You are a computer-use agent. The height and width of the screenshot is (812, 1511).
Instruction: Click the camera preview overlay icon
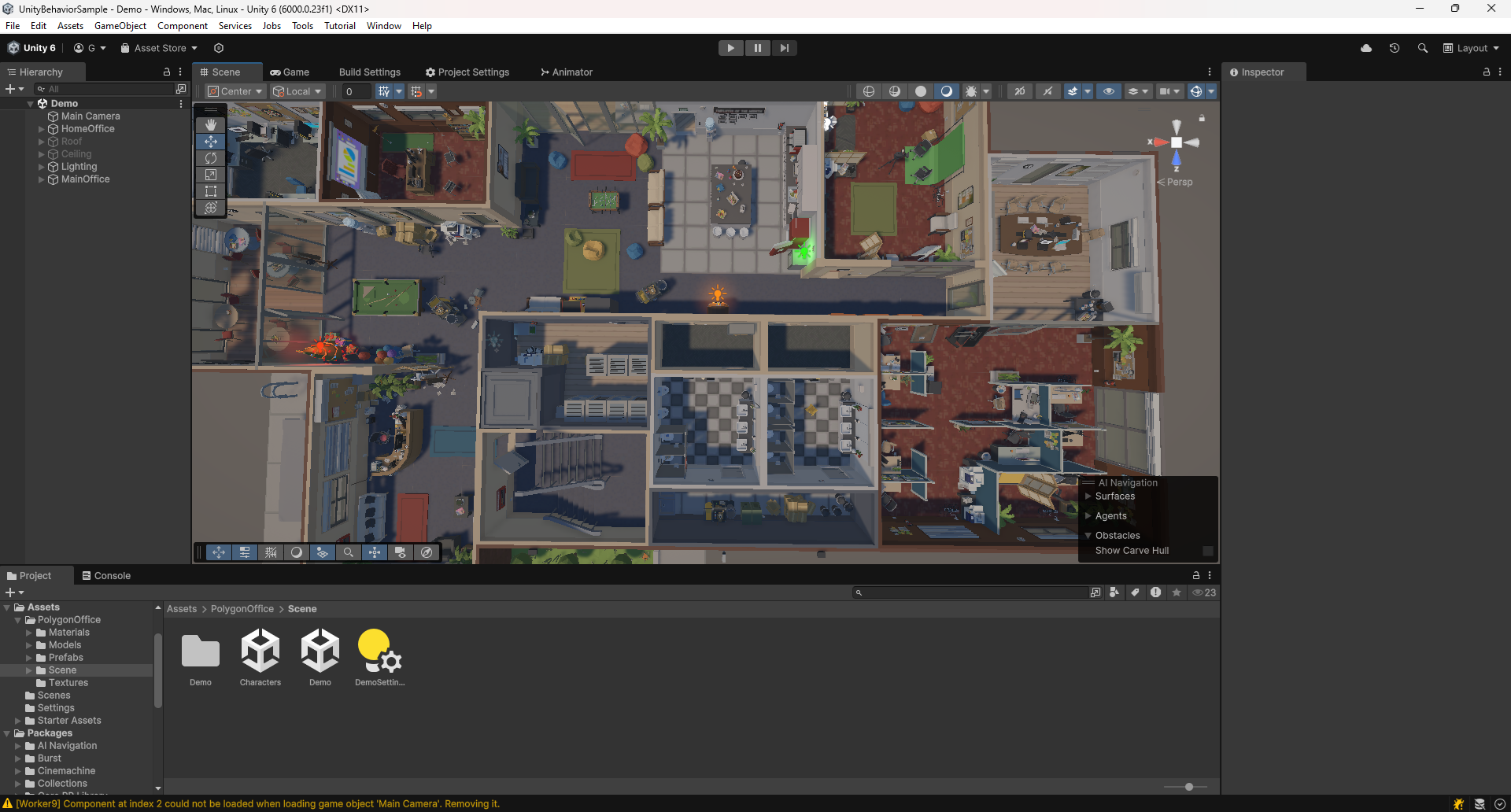click(x=401, y=552)
